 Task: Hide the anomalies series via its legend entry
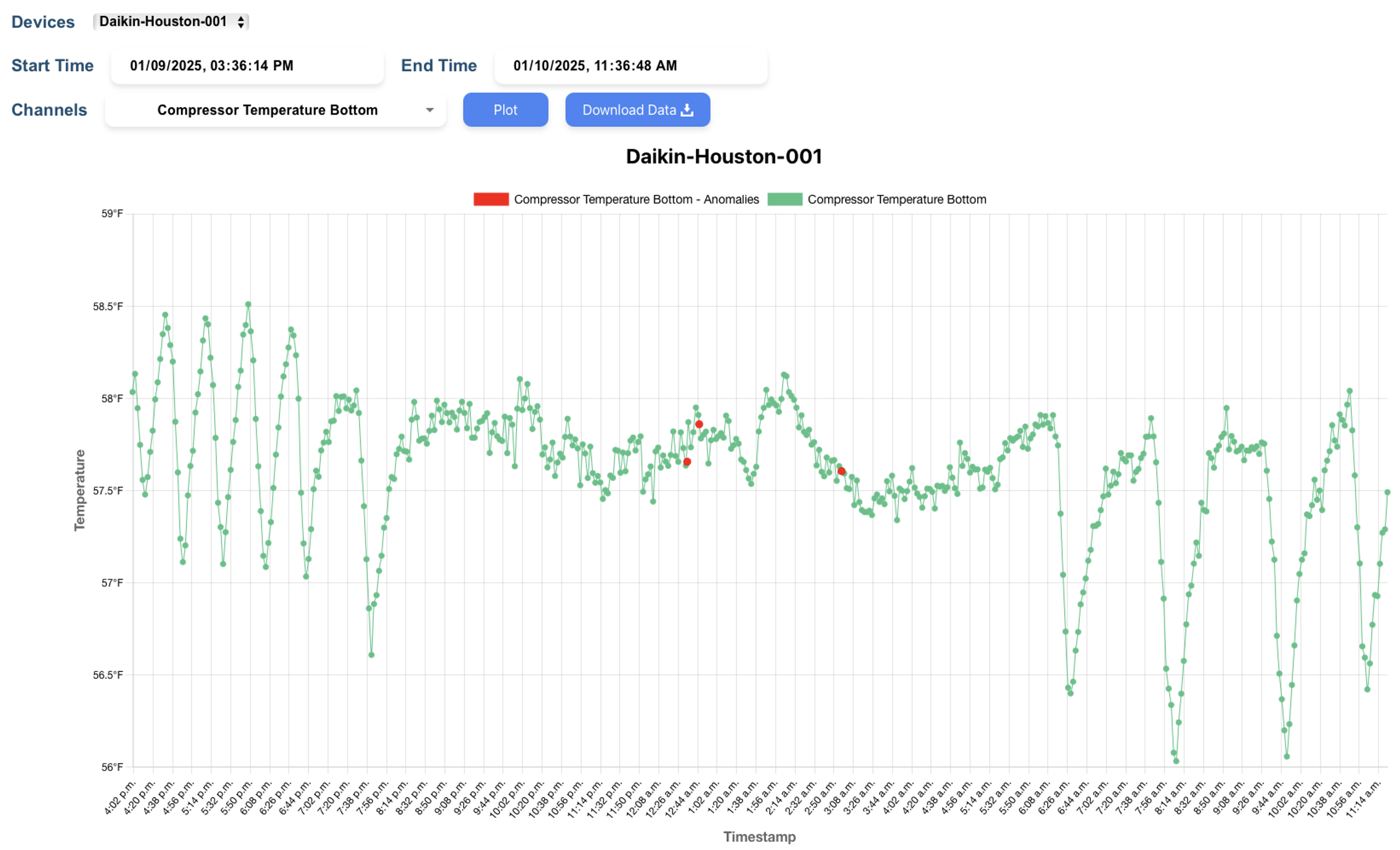click(636, 199)
